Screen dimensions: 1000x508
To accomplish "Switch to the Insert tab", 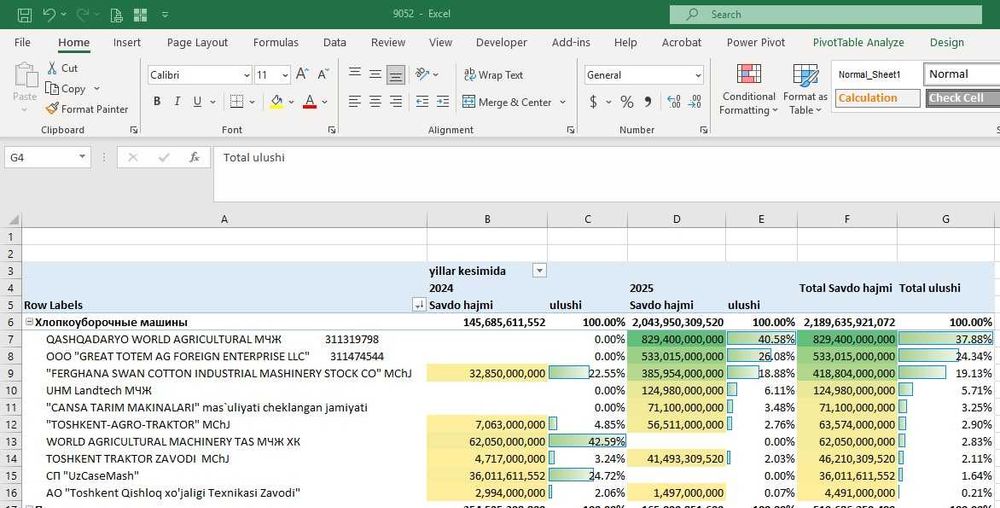I will pos(127,42).
